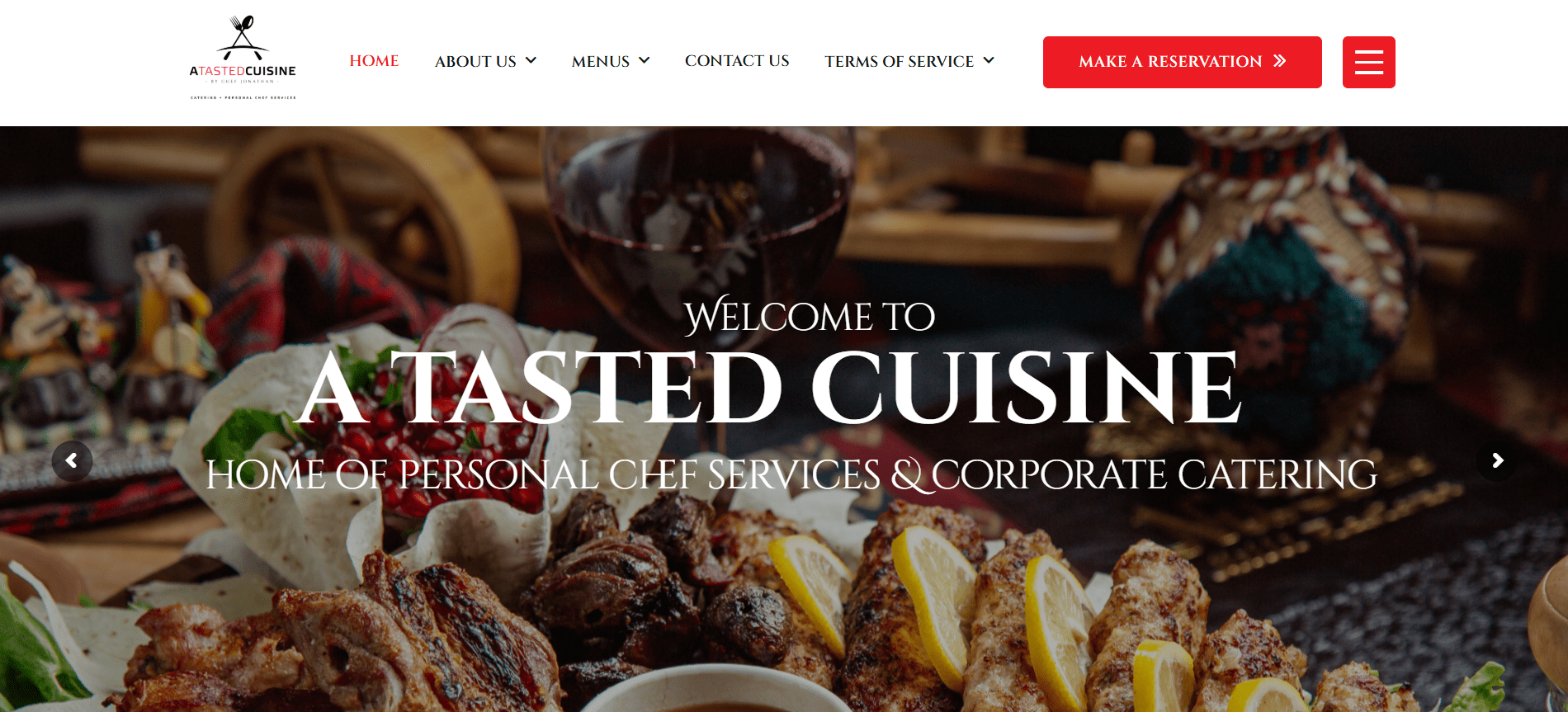Screen dimensions: 1568x712
Task: Click the Make a Reservation button
Action: (1182, 62)
